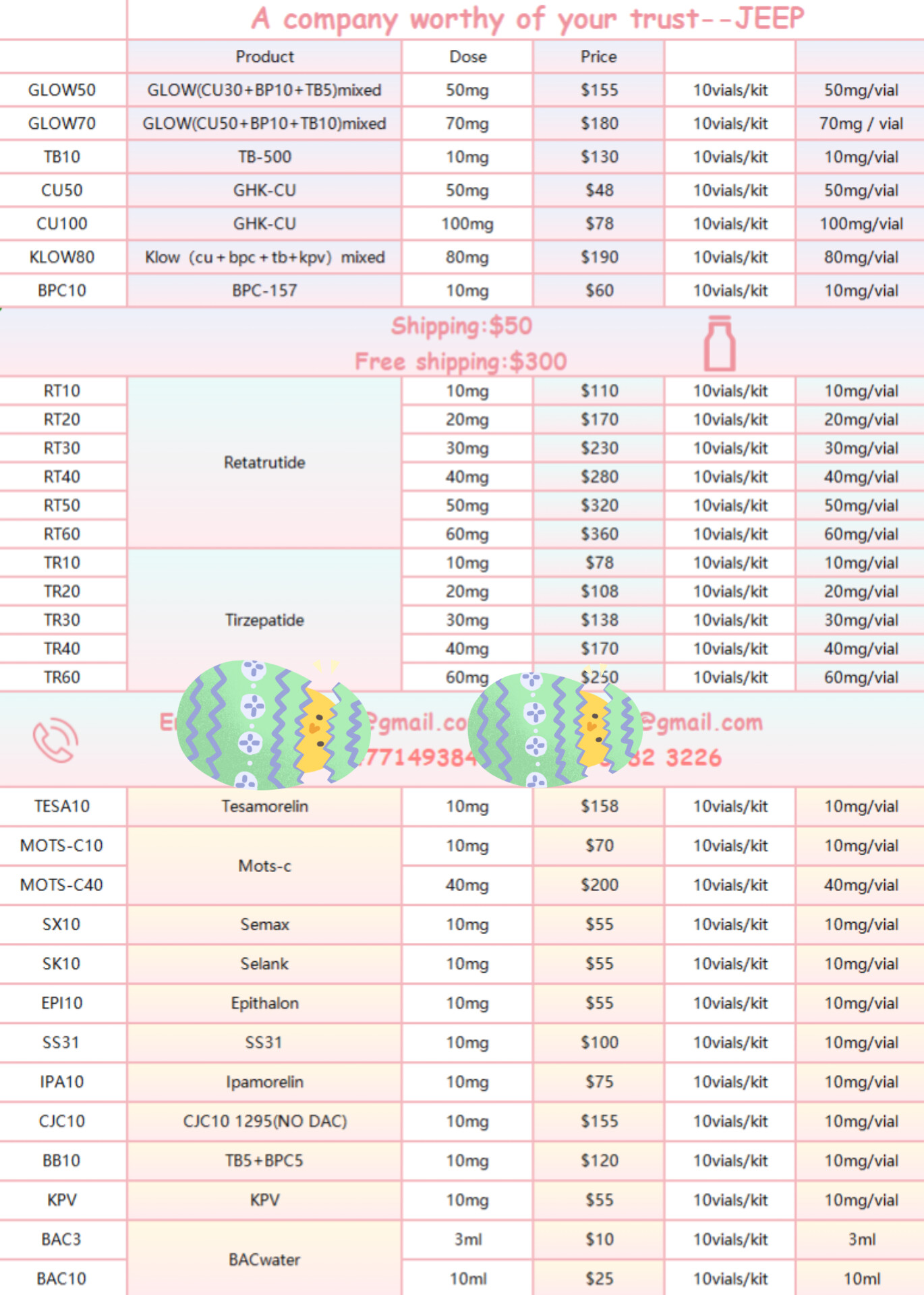Select the "$230" price cell
This screenshot has height=1295, width=924.
(x=600, y=449)
